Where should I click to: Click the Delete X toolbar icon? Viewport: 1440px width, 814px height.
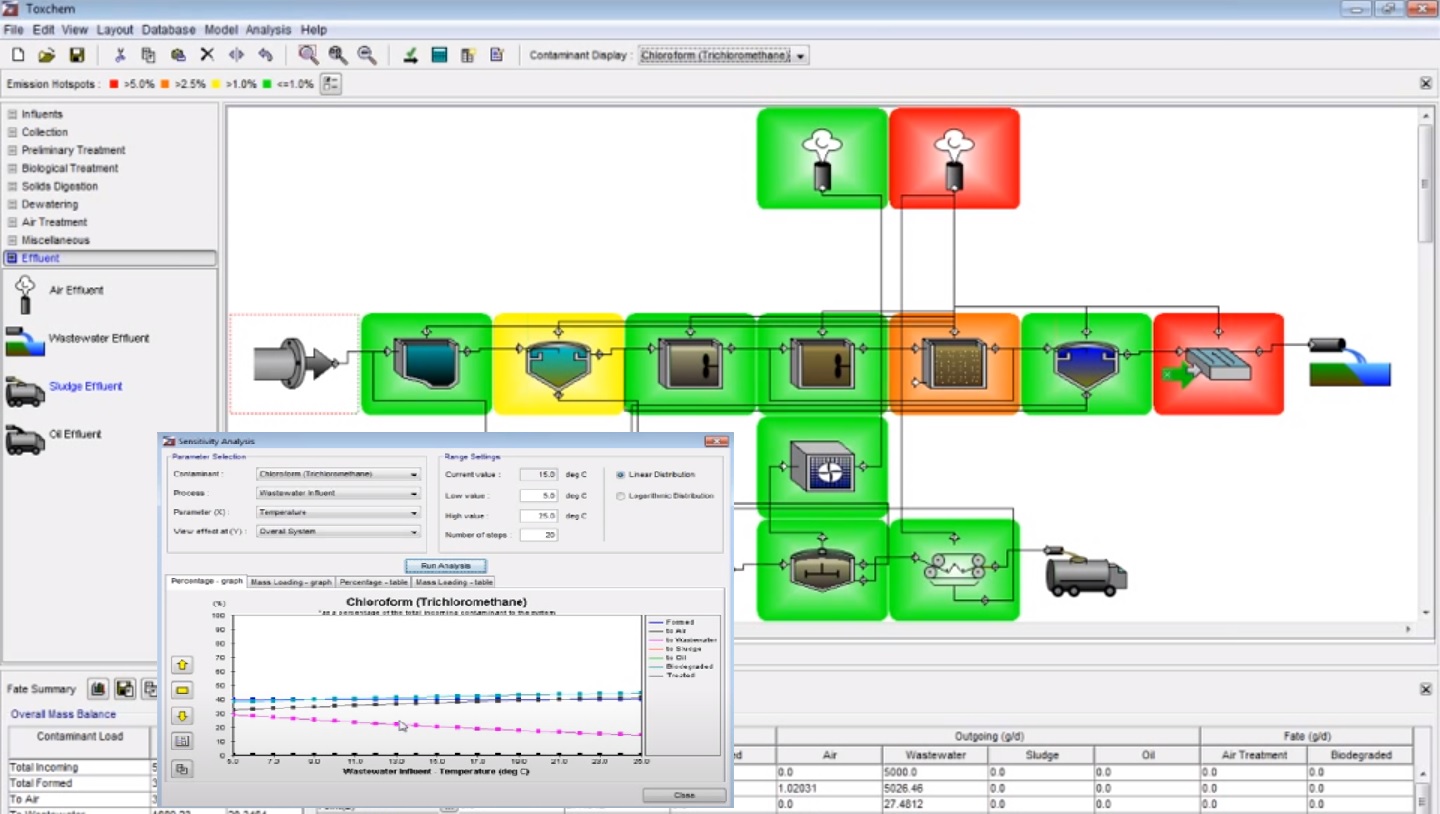207,55
